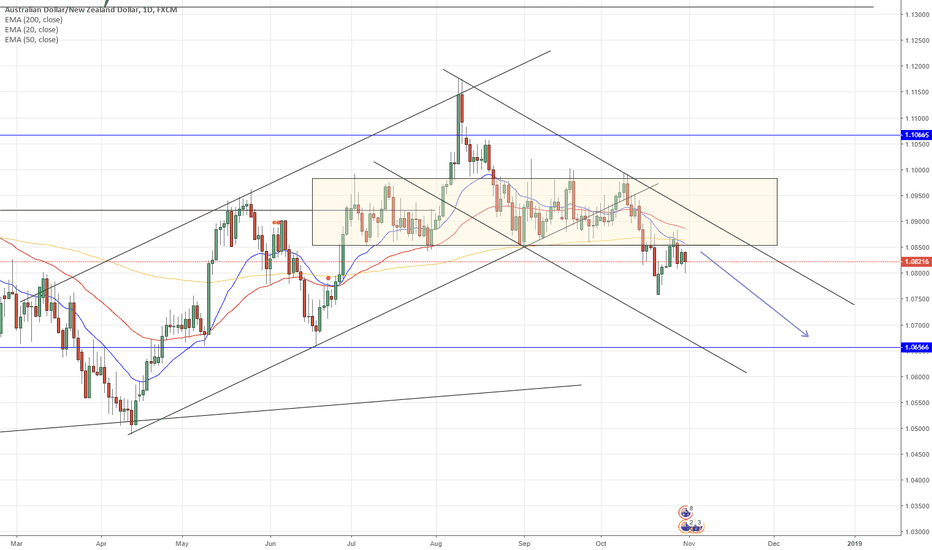
Task: Click the Apr label on time axis
Action: [102, 543]
